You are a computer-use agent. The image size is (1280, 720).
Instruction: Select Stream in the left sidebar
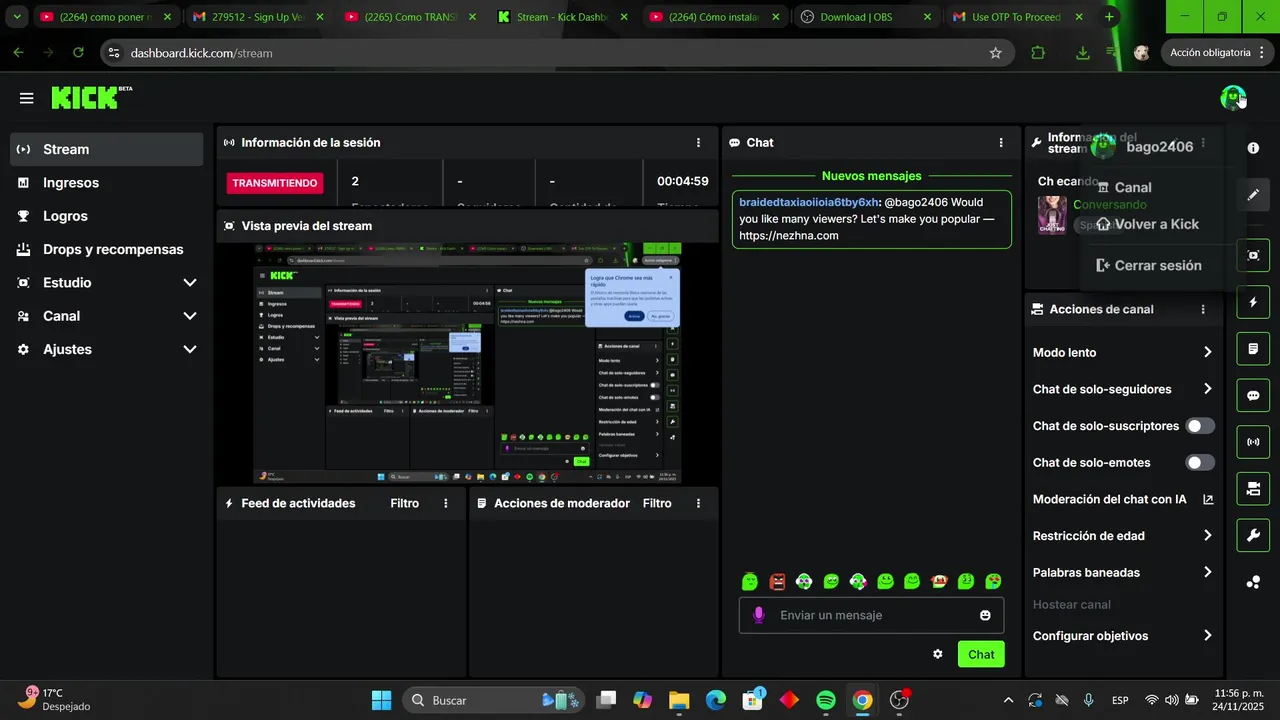107,149
